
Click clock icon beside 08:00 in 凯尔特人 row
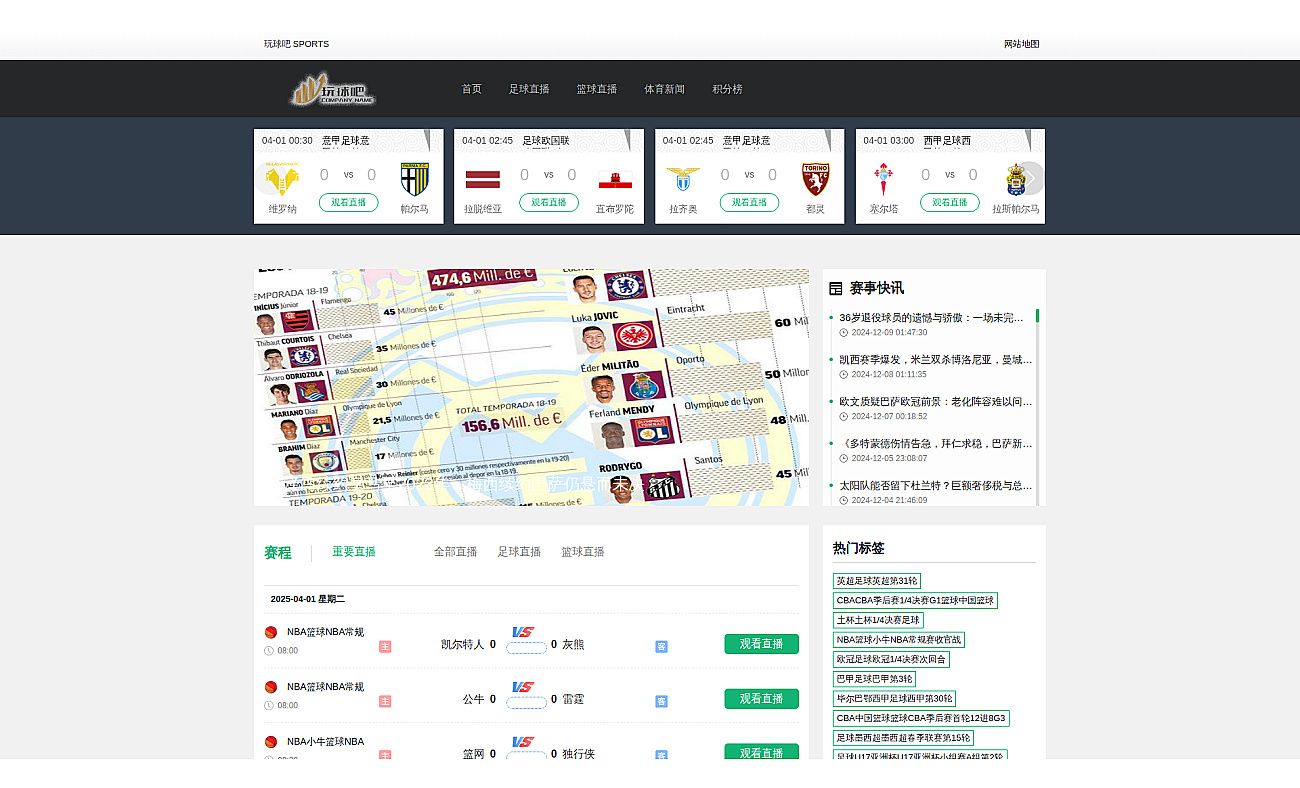point(269,650)
